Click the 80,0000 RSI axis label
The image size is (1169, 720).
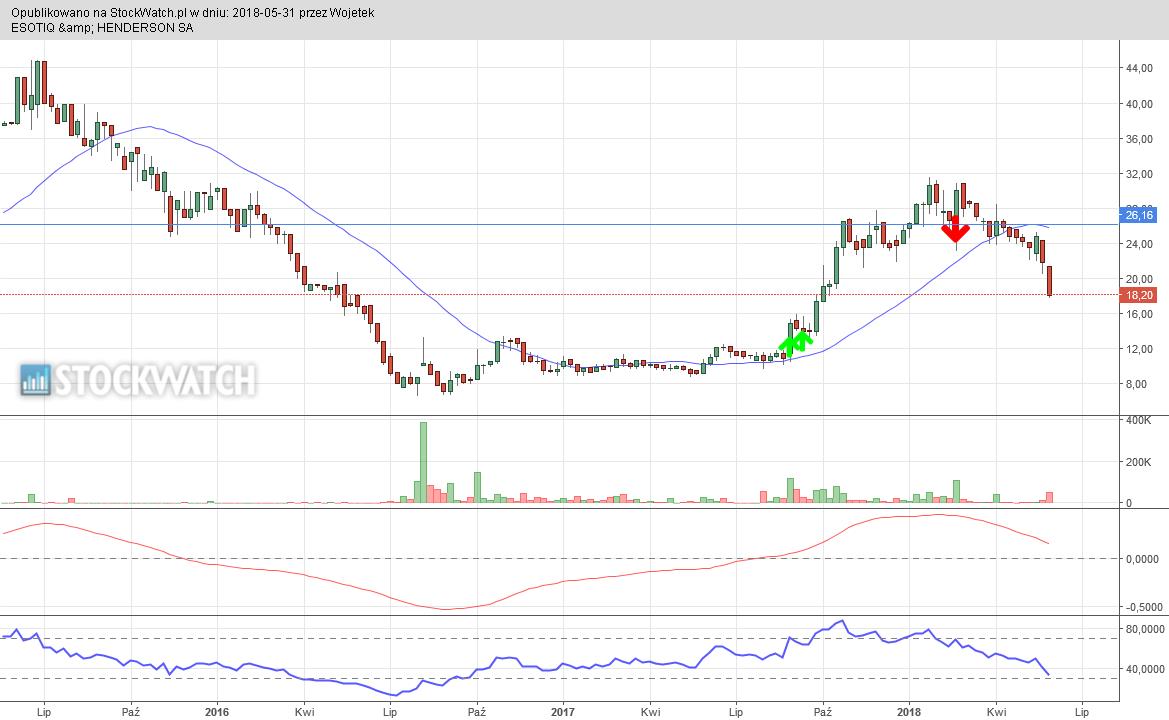pos(1145,630)
